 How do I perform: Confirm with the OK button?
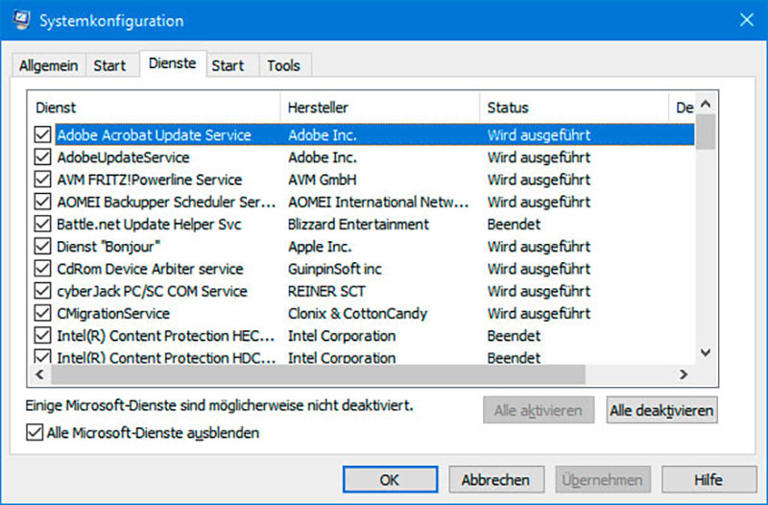click(x=390, y=480)
